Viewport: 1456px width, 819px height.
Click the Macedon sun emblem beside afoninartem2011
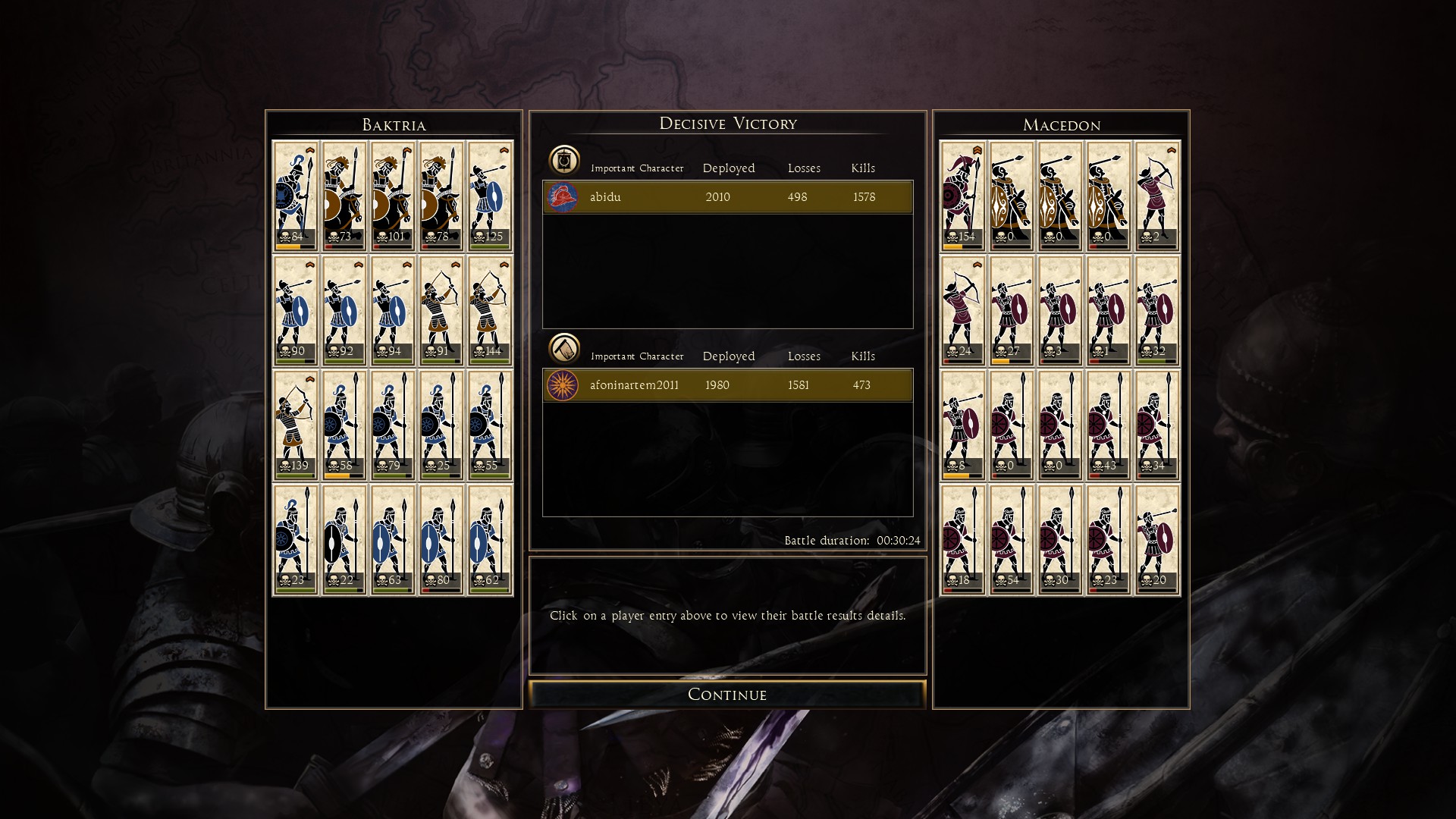(x=563, y=385)
